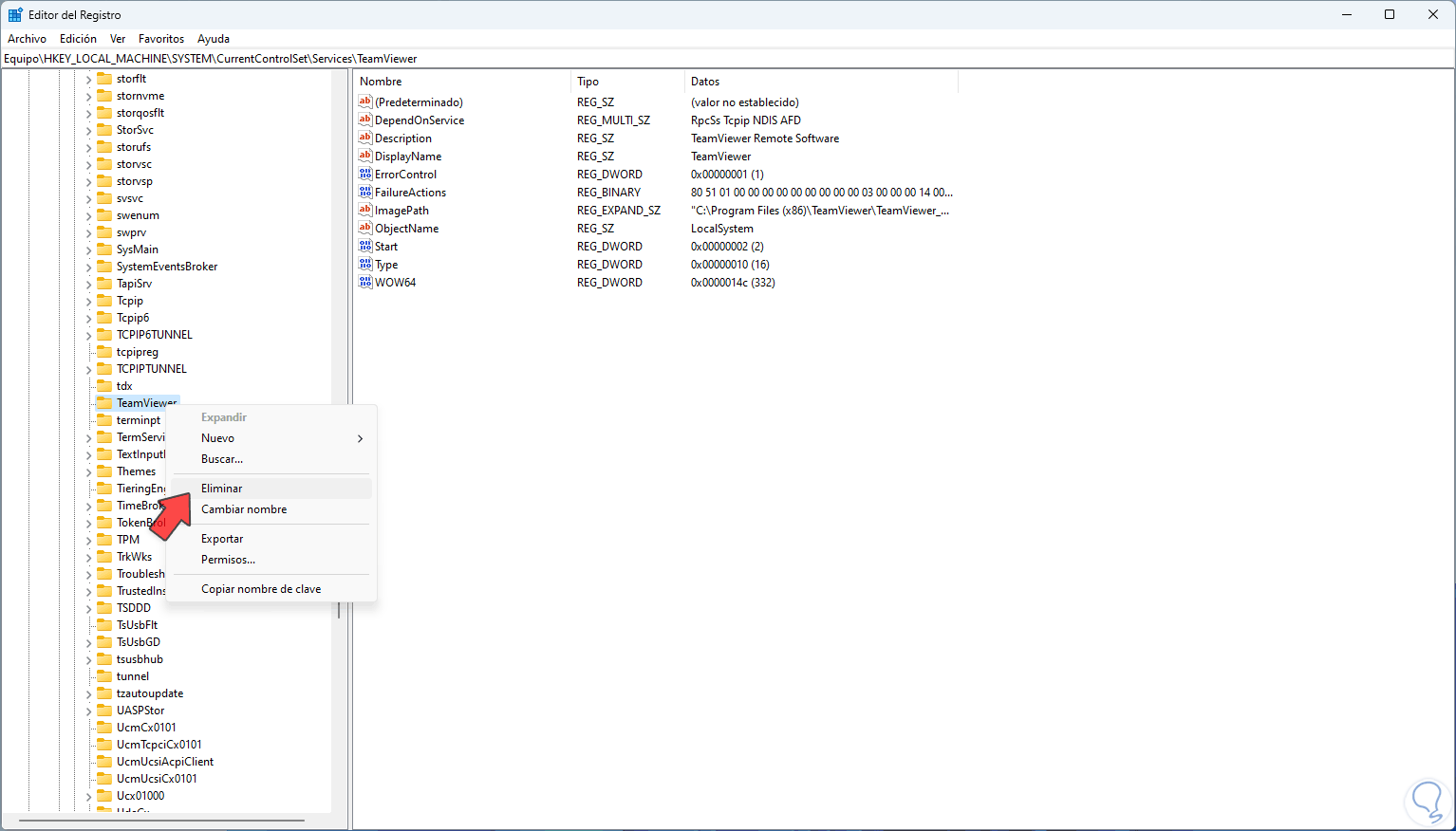The height and width of the screenshot is (831, 1456).
Task: Open the Nuevo submenu arrow
Action: point(360,438)
